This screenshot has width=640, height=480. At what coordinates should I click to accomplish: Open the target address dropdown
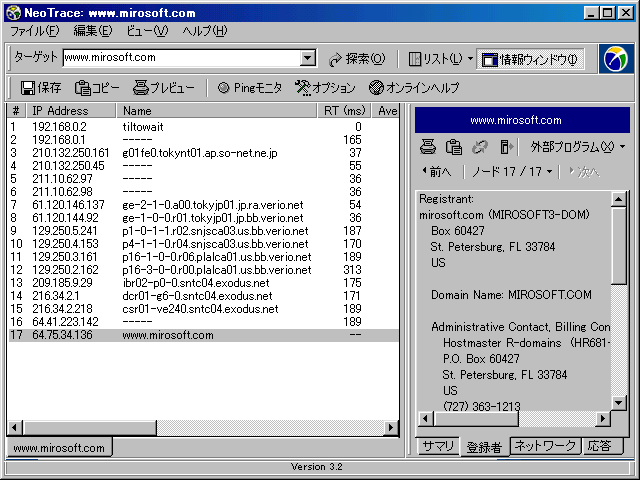308,58
